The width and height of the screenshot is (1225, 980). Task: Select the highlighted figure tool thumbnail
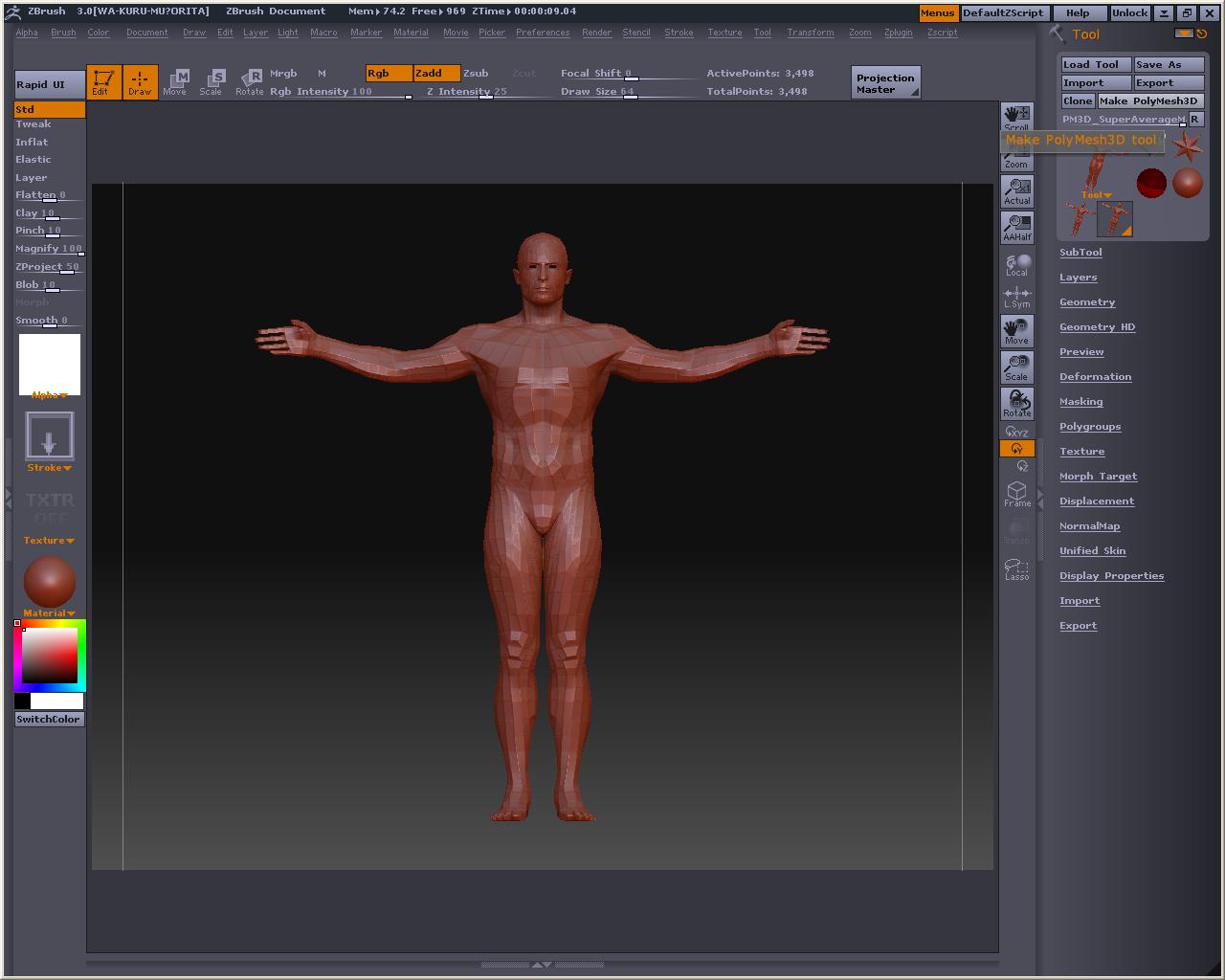tap(1115, 219)
